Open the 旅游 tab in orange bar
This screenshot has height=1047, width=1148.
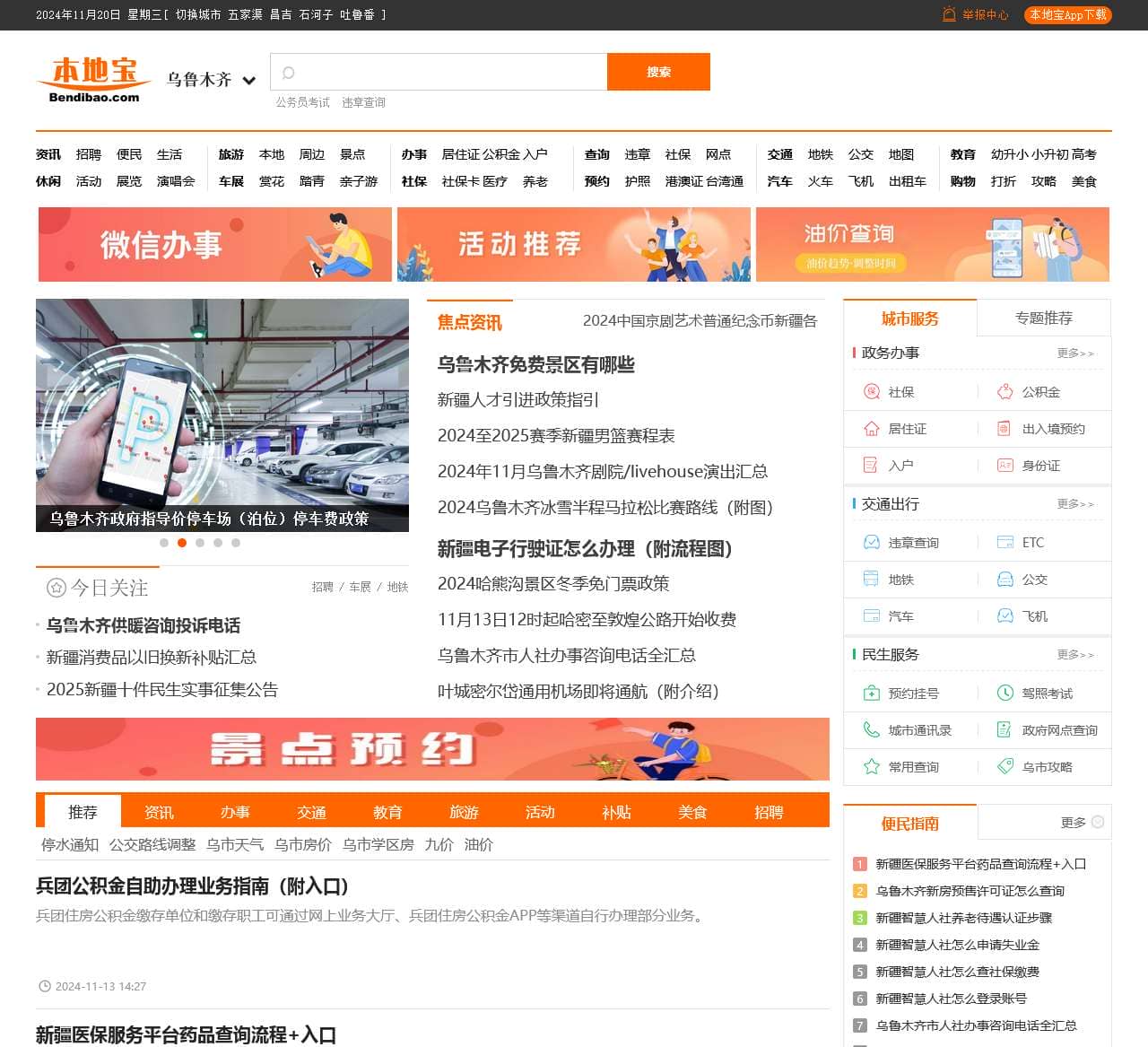click(464, 812)
